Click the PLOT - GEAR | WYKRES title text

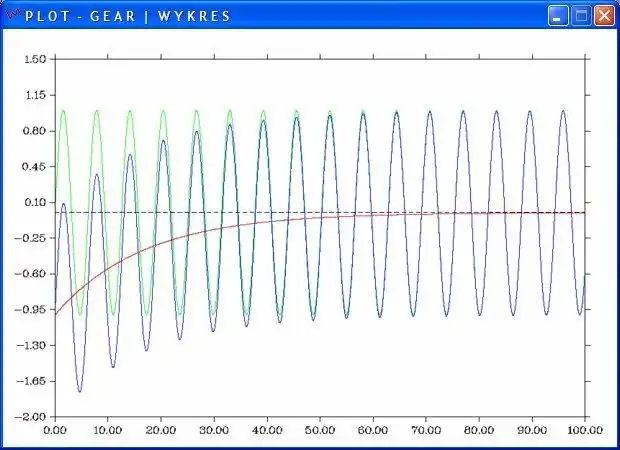128,16
